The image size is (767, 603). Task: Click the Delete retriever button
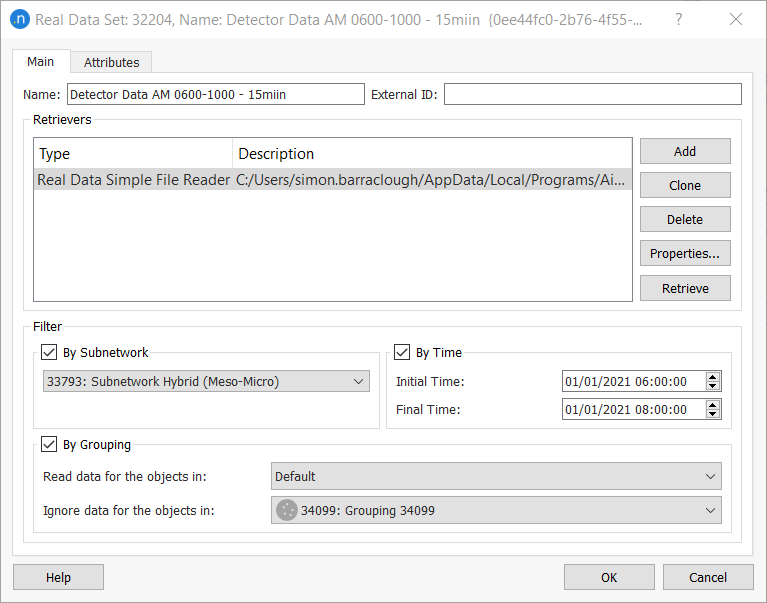[685, 219]
